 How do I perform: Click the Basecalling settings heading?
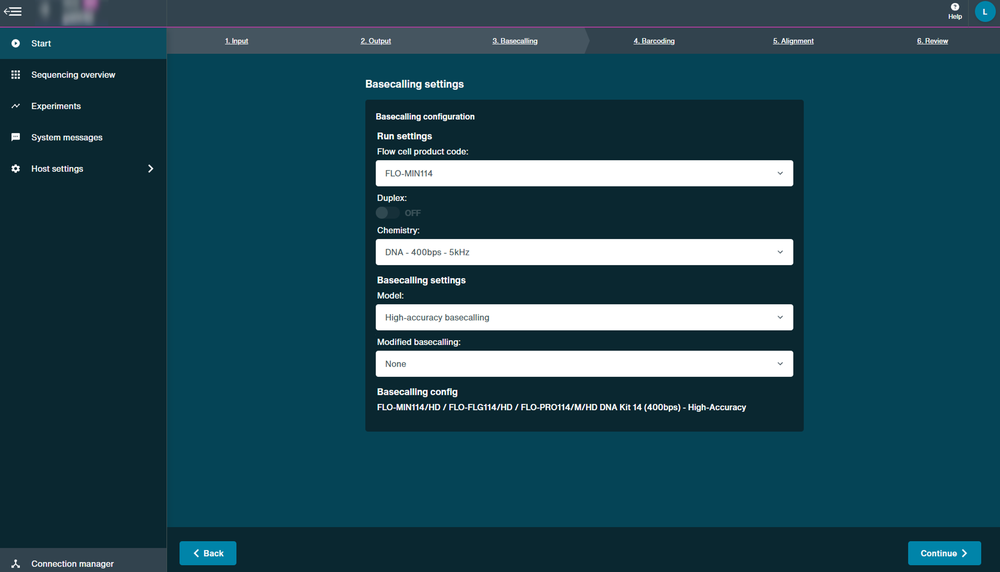415,84
